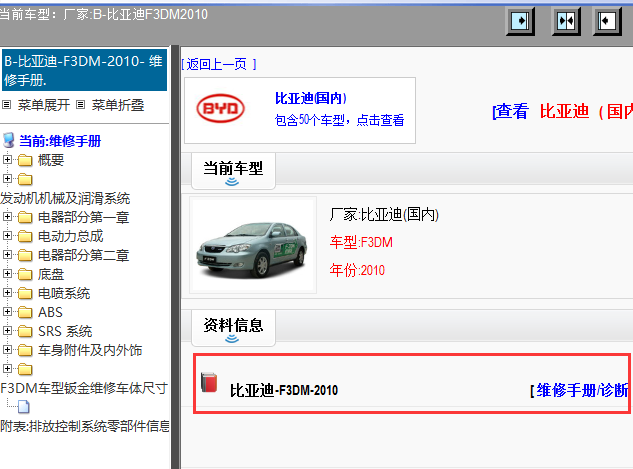
Task: Click the 比亚迪-F3DM-2010 entry title
Action: click(284, 390)
